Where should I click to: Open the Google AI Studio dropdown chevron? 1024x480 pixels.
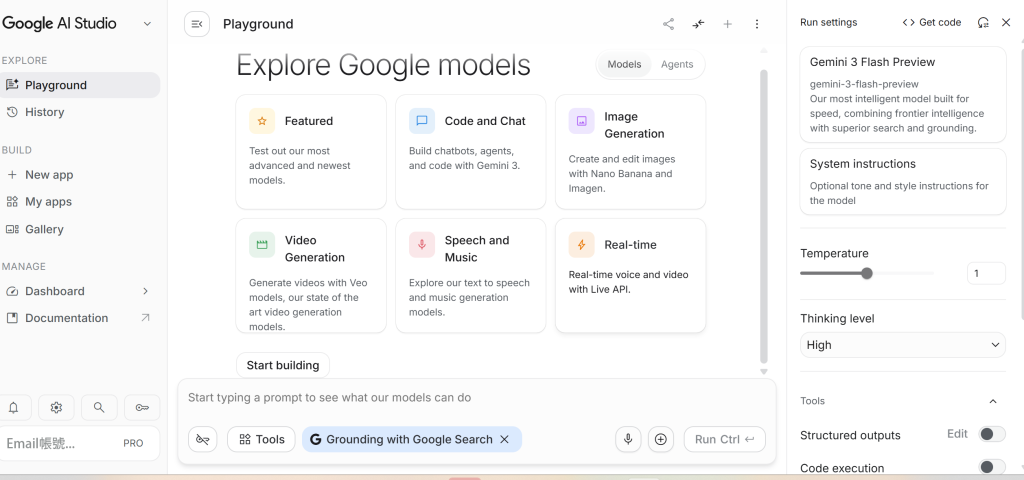point(148,24)
